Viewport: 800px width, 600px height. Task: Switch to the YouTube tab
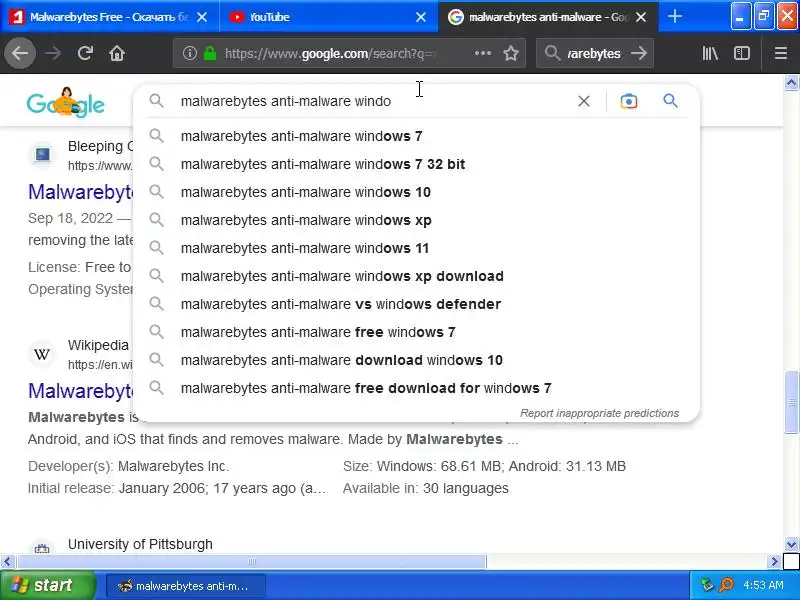point(328,17)
